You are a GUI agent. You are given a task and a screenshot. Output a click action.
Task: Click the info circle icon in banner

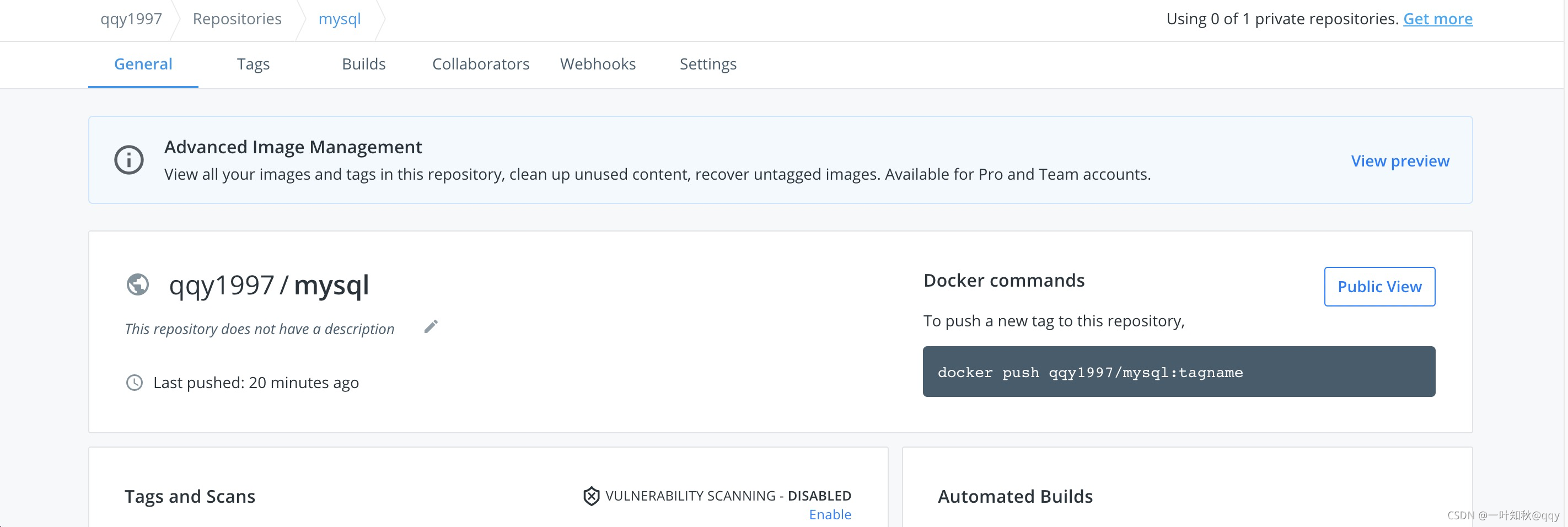pos(129,160)
